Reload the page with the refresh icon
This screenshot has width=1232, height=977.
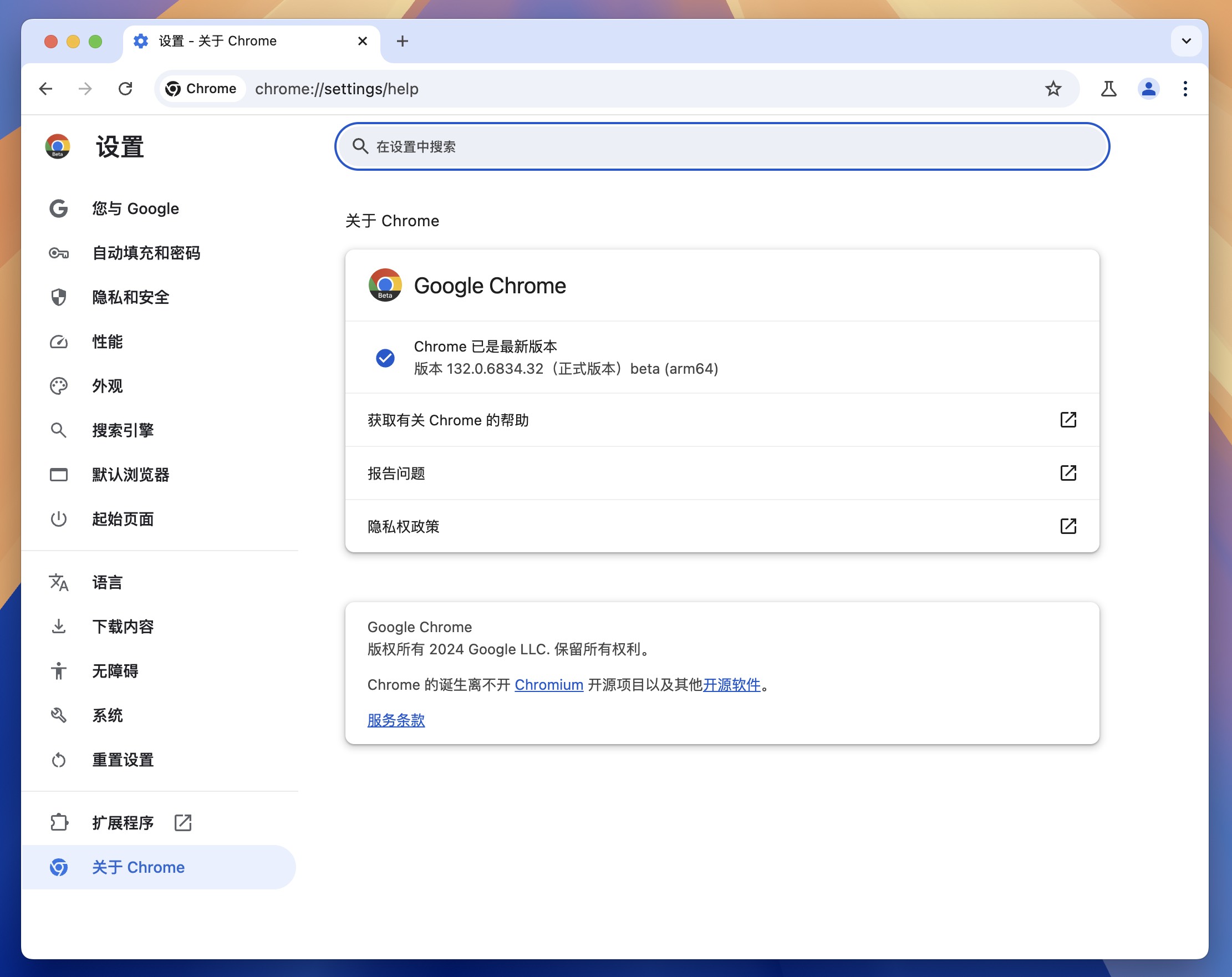click(x=125, y=89)
